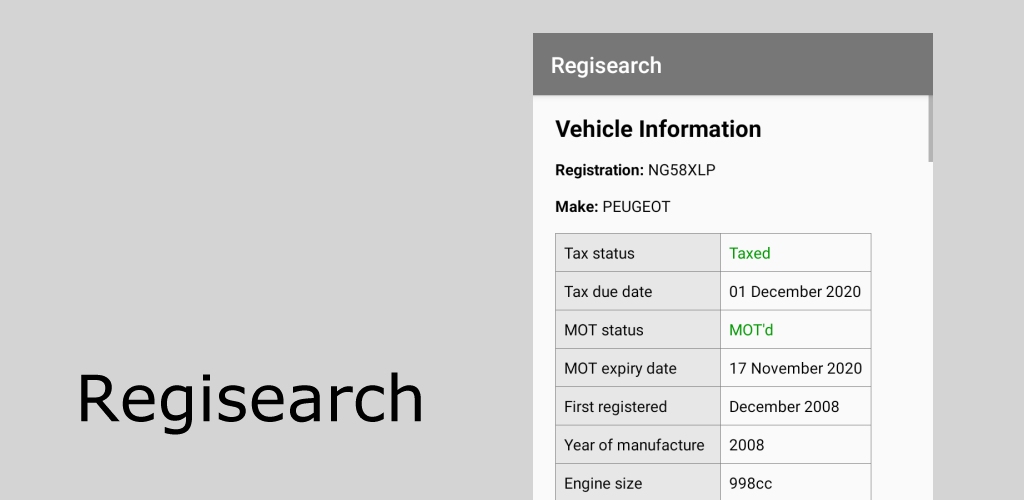This screenshot has height=500, width=1024.
Task: Click the scrollbar thumb in the panel
Action: 930,129
